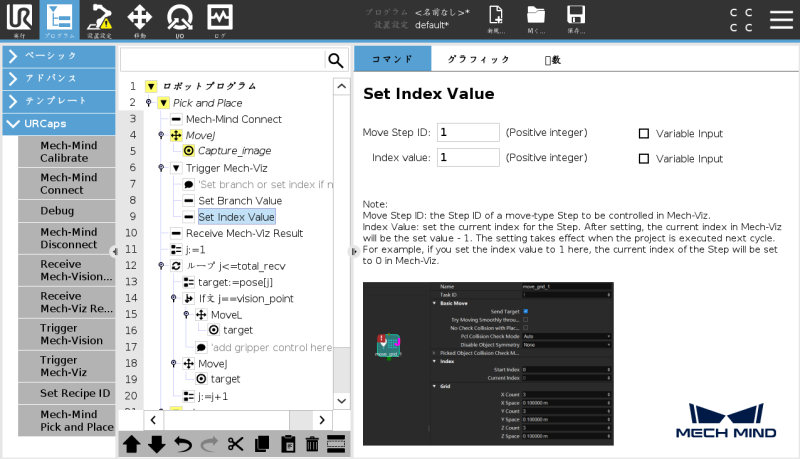Viewport: 800px width, 459px height.
Task: Insert Mech-Mind Connect URCap
Action: [x=67, y=184]
